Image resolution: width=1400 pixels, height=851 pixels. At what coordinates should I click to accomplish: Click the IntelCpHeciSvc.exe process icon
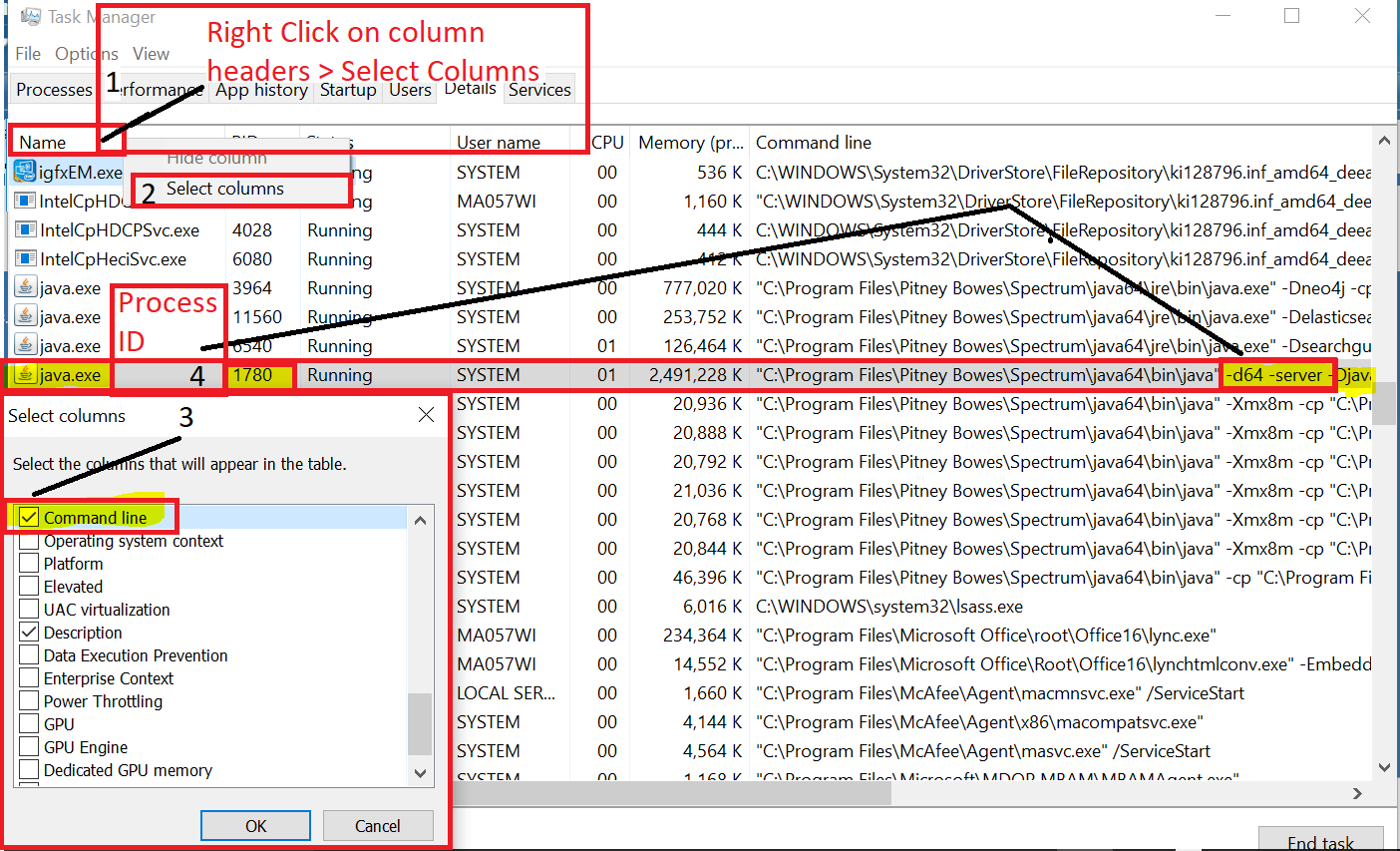click(25, 258)
